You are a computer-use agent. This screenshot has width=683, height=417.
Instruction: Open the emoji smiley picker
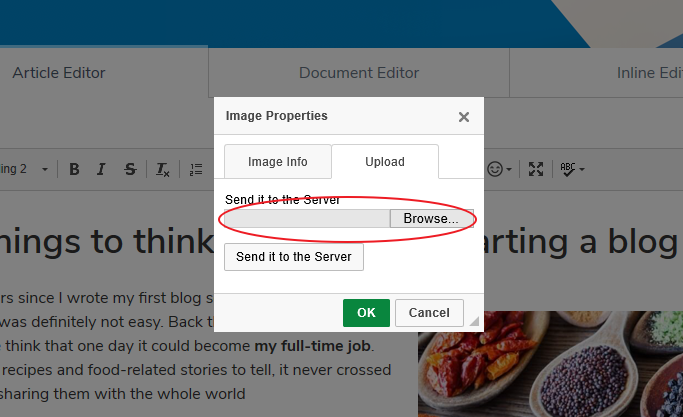pos(495,169)
